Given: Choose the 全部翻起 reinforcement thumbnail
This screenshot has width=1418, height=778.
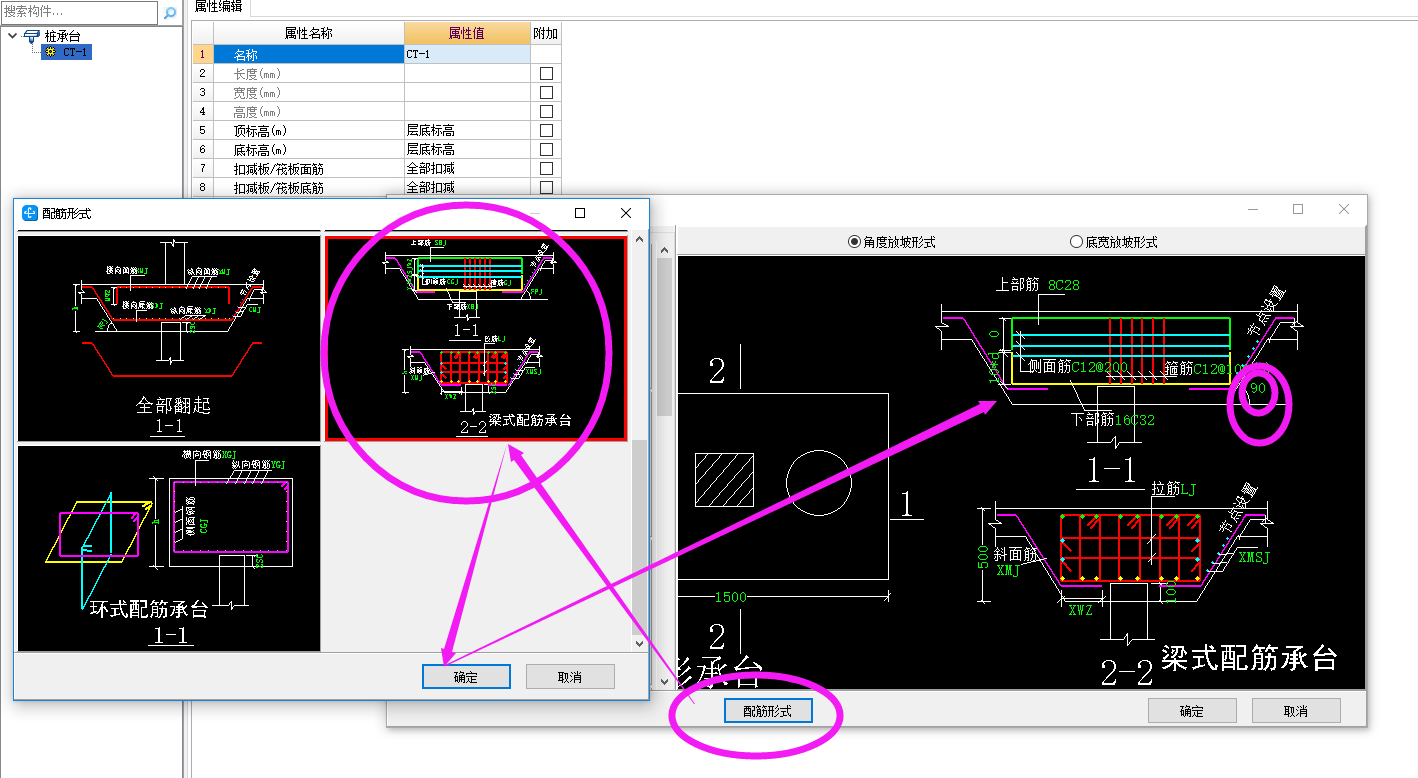Looking at the screenshot, I should pyautogui.click(x=169, y=338).
